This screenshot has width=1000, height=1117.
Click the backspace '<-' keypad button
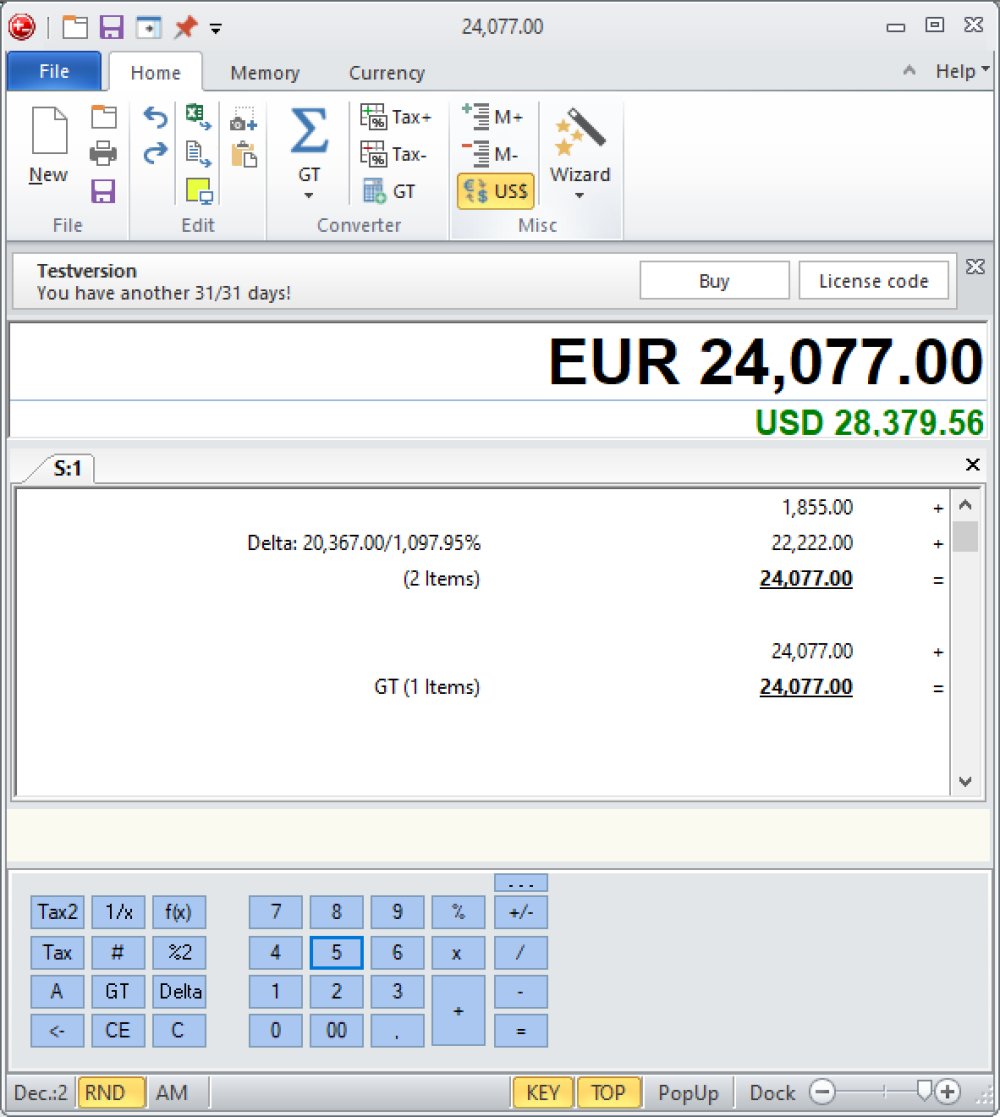coord(57,1030)
